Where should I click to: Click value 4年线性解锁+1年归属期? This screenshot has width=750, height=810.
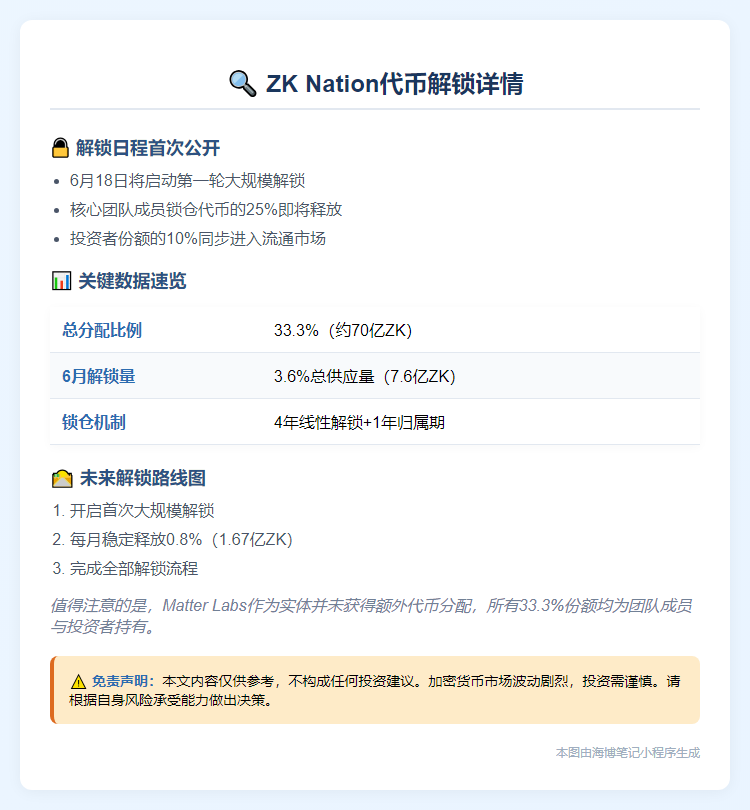pos(360,422)
